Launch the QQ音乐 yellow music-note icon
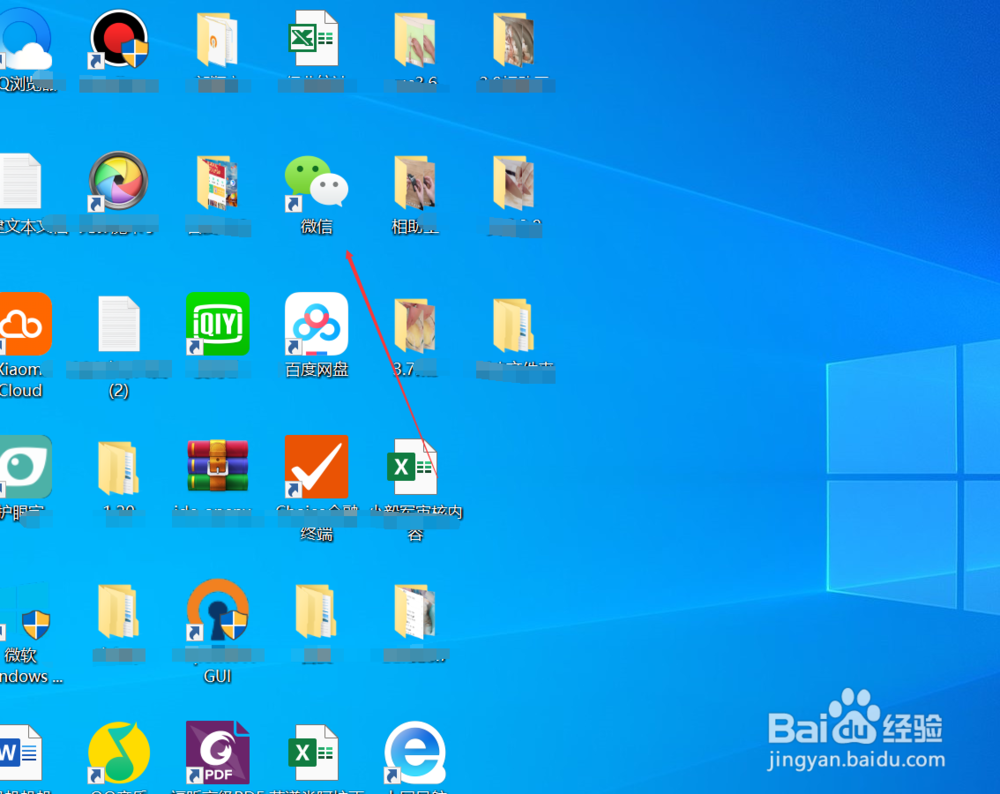Screen dimensions: 1000x794 119,753
